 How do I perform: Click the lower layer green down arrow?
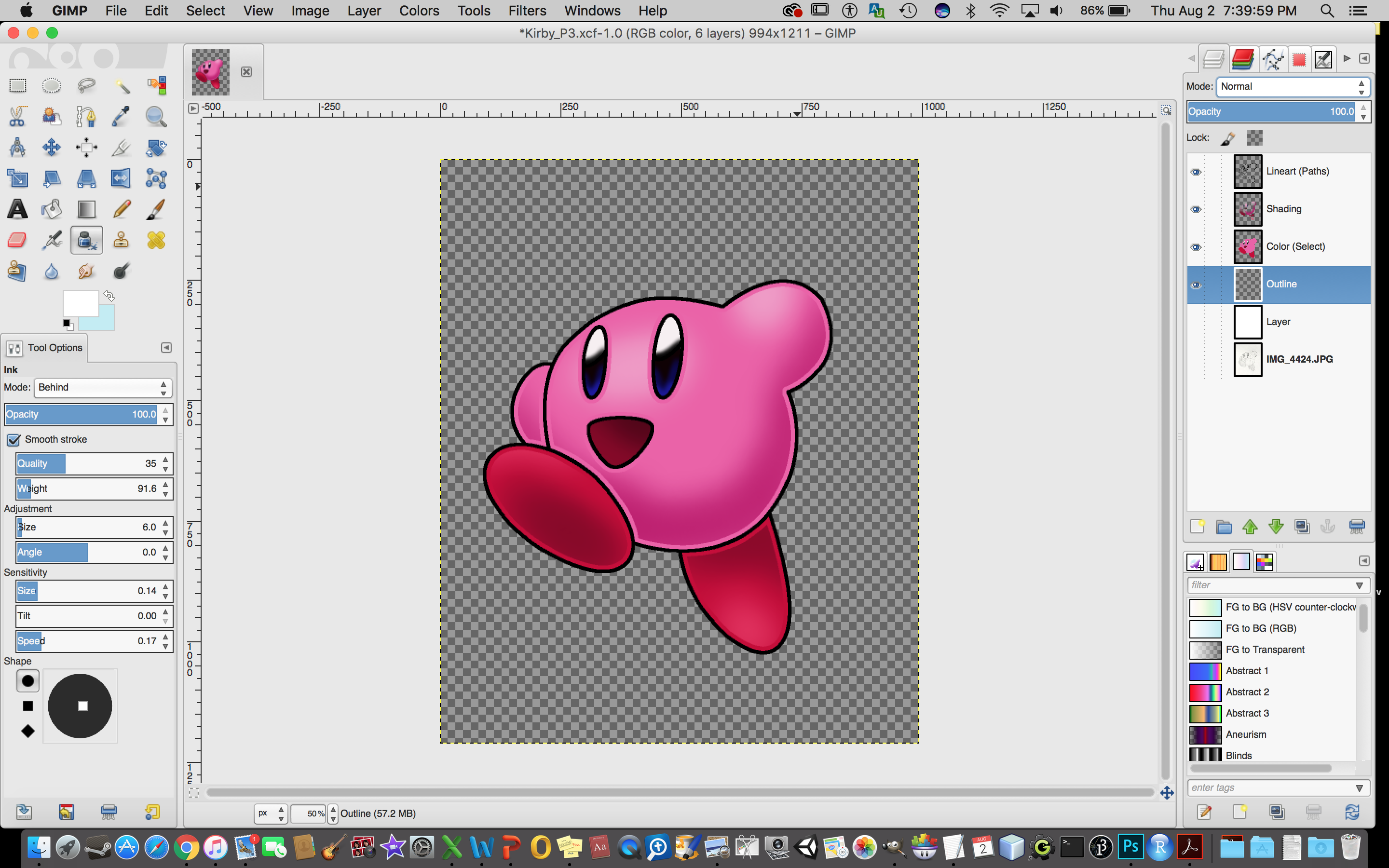pyautogui.click(x=1275, y=527)
